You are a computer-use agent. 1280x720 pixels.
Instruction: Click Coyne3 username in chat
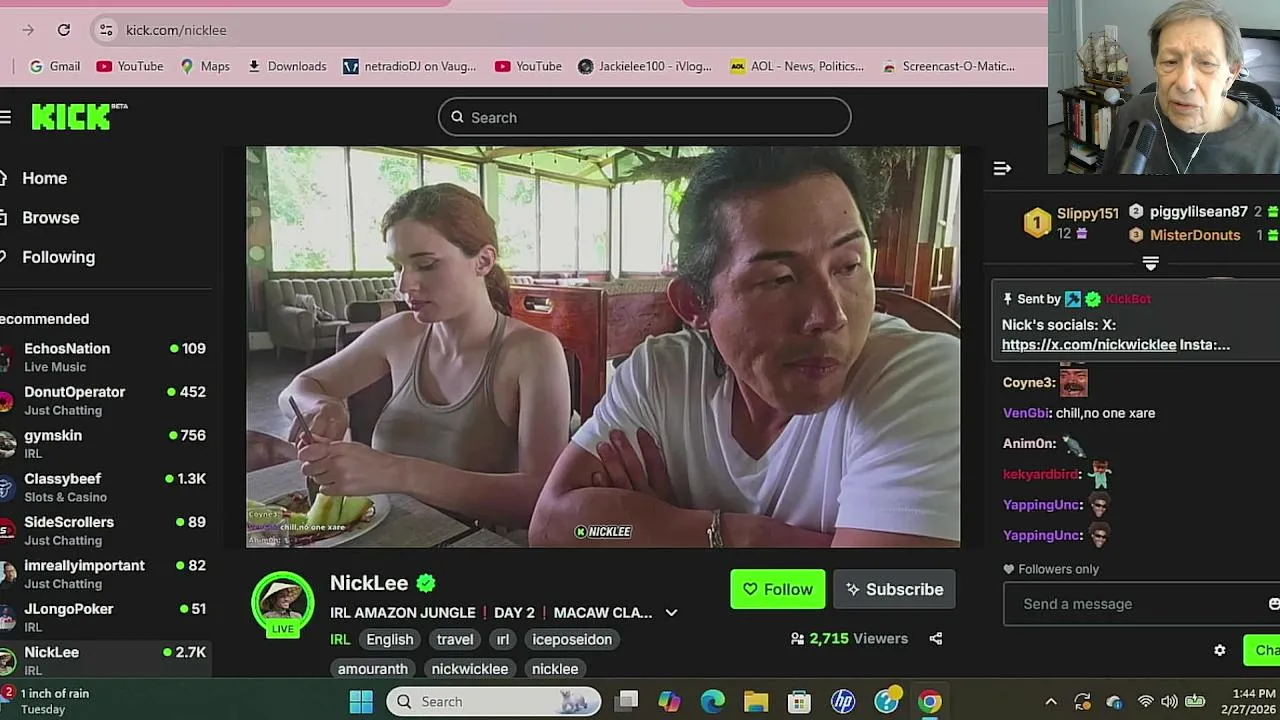1028,382
